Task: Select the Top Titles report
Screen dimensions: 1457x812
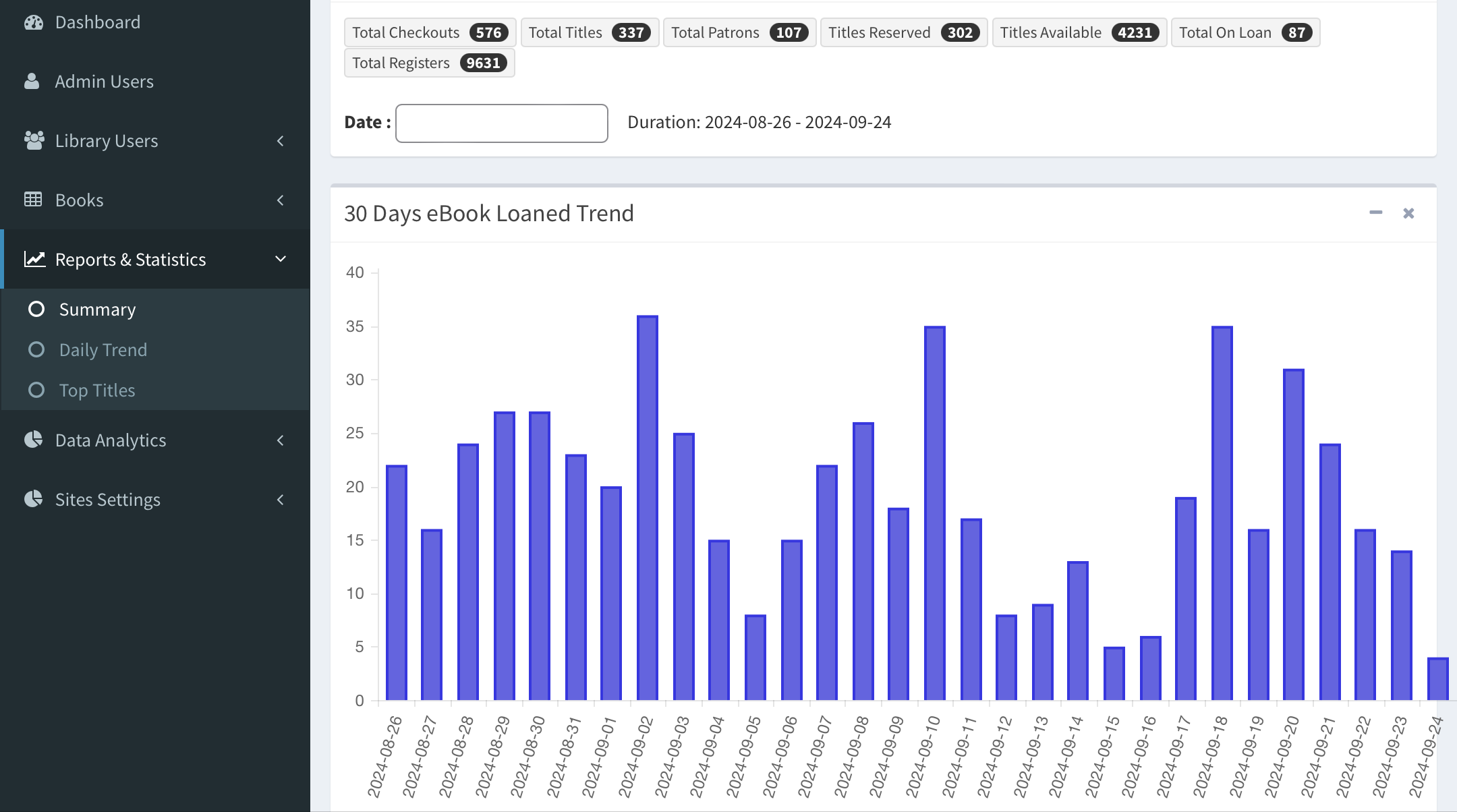Action: [97, 390]
